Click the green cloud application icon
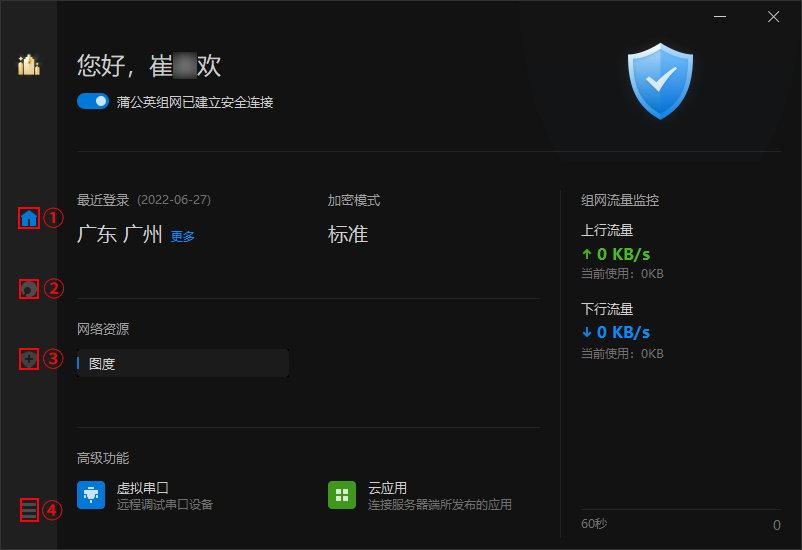This screenshot has width=802, height=550. click(x=342, y=495)
